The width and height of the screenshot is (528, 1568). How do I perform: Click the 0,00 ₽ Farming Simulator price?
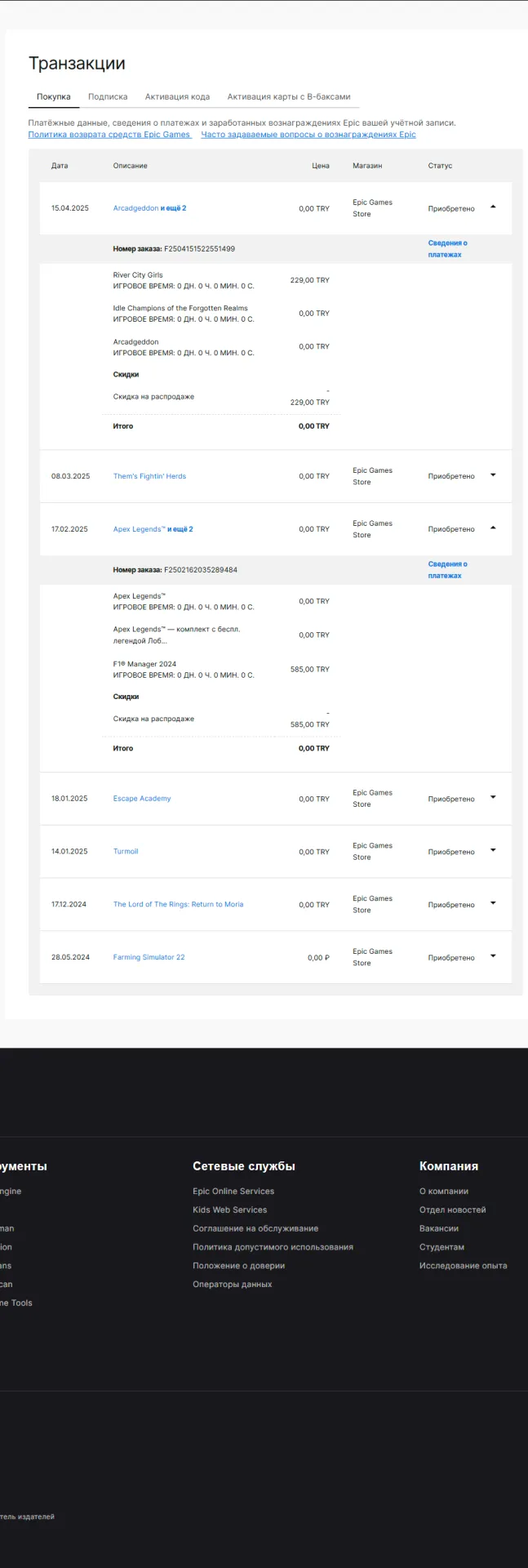coord(318,958)
